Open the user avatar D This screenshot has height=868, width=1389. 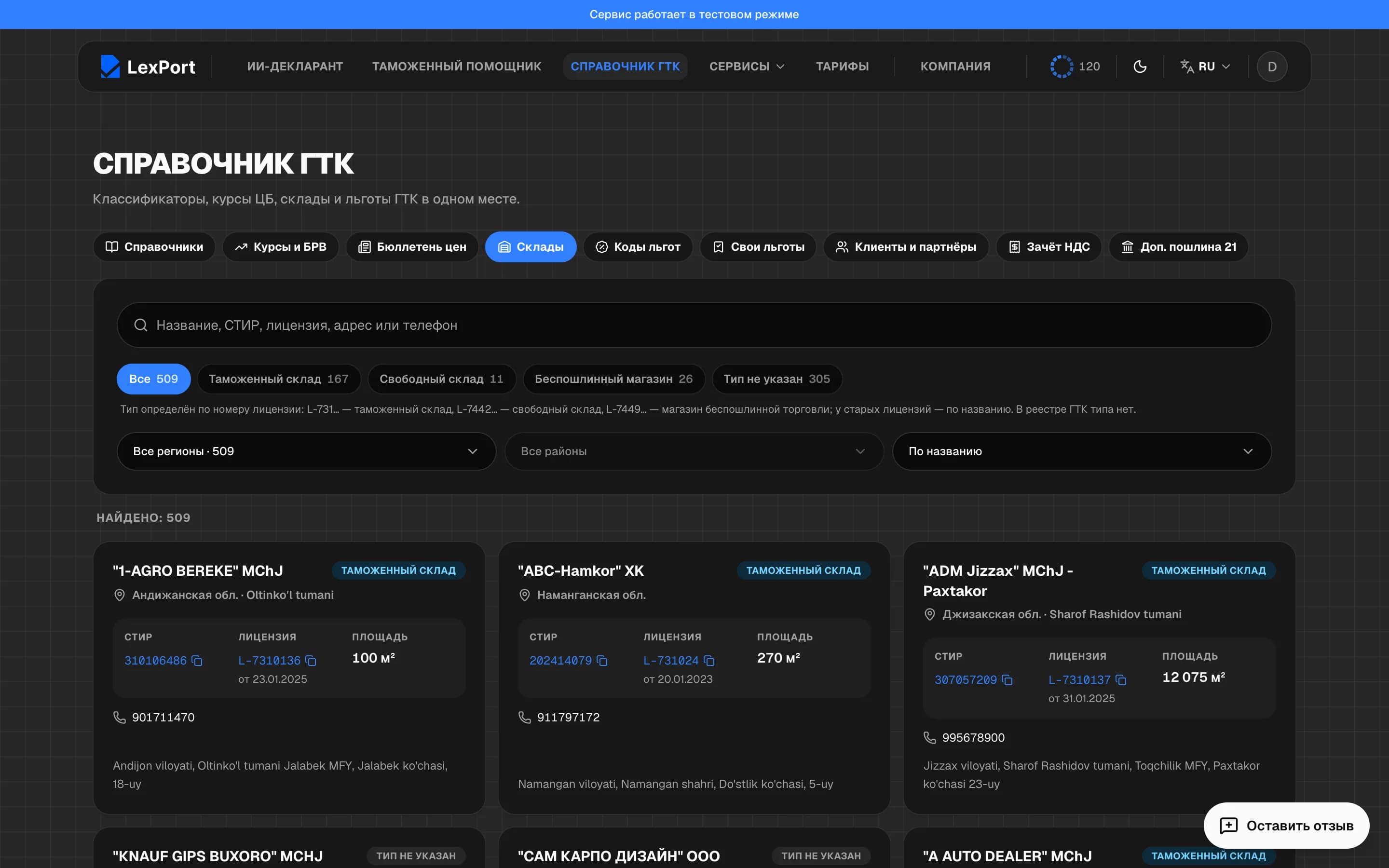point(1272,67)
